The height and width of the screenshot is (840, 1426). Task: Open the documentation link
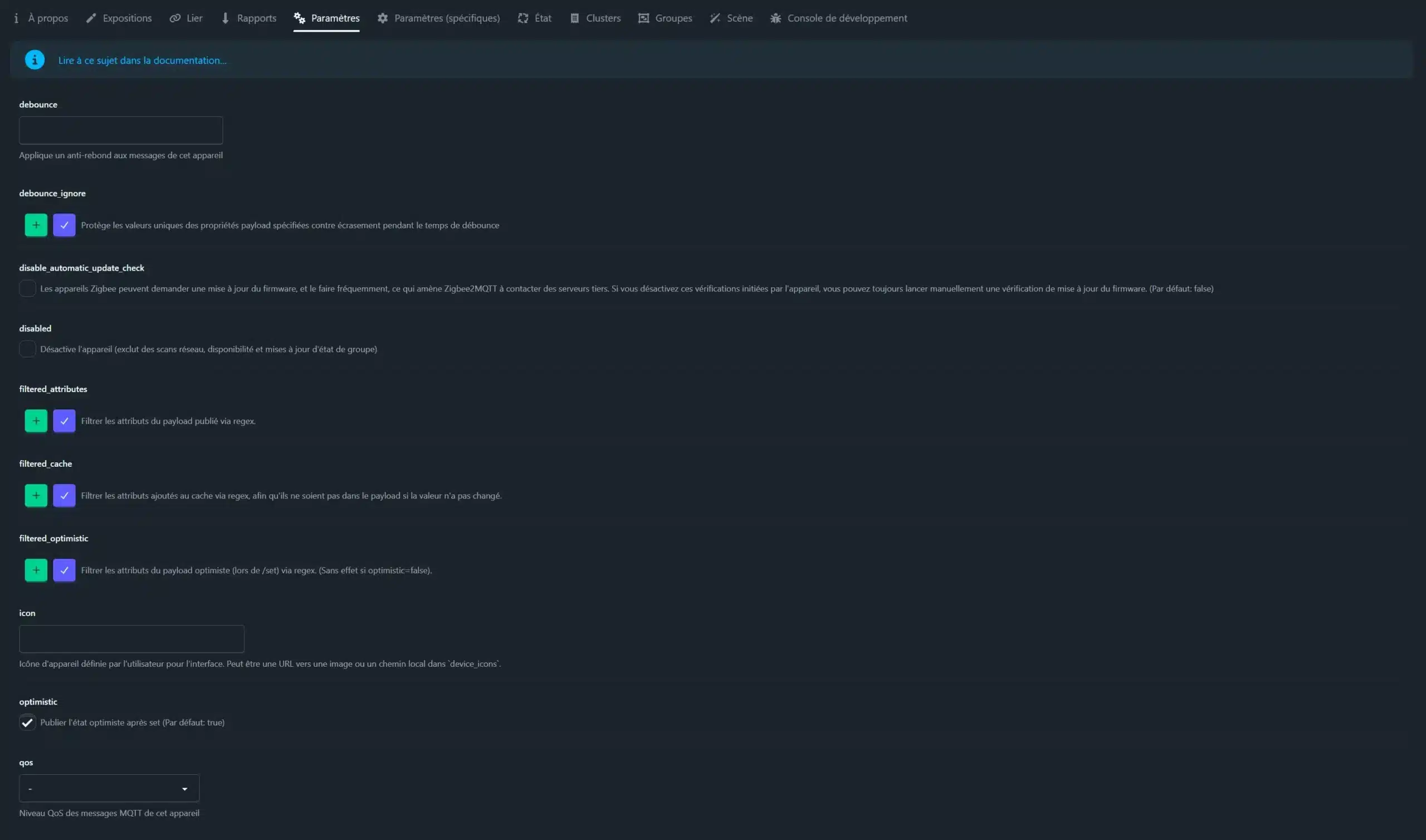pos(142,61)
